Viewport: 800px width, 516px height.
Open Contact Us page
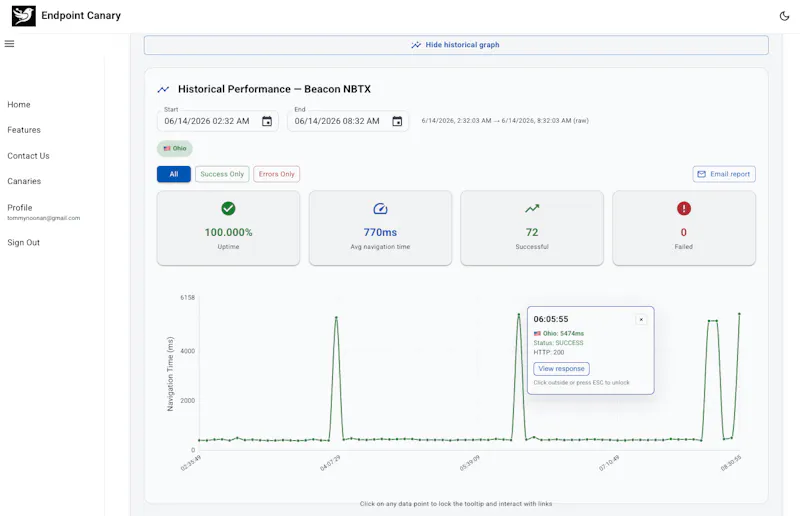[29, 156]
